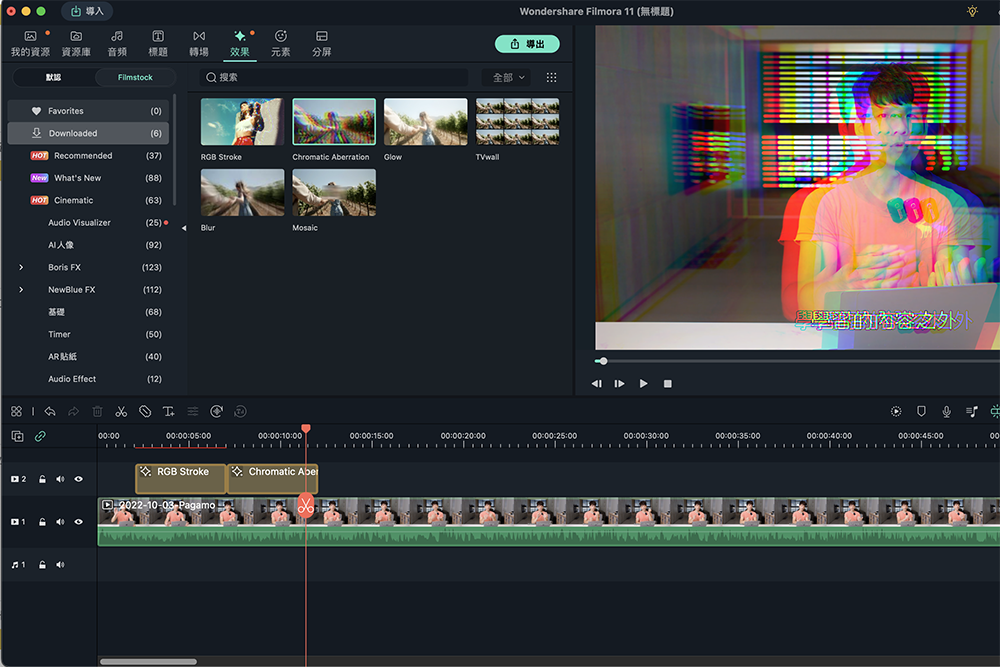Screen dimensions: 1000x667
Task: Switch to the 轉場 transitions tab
Action: click(x=199, y=43)
